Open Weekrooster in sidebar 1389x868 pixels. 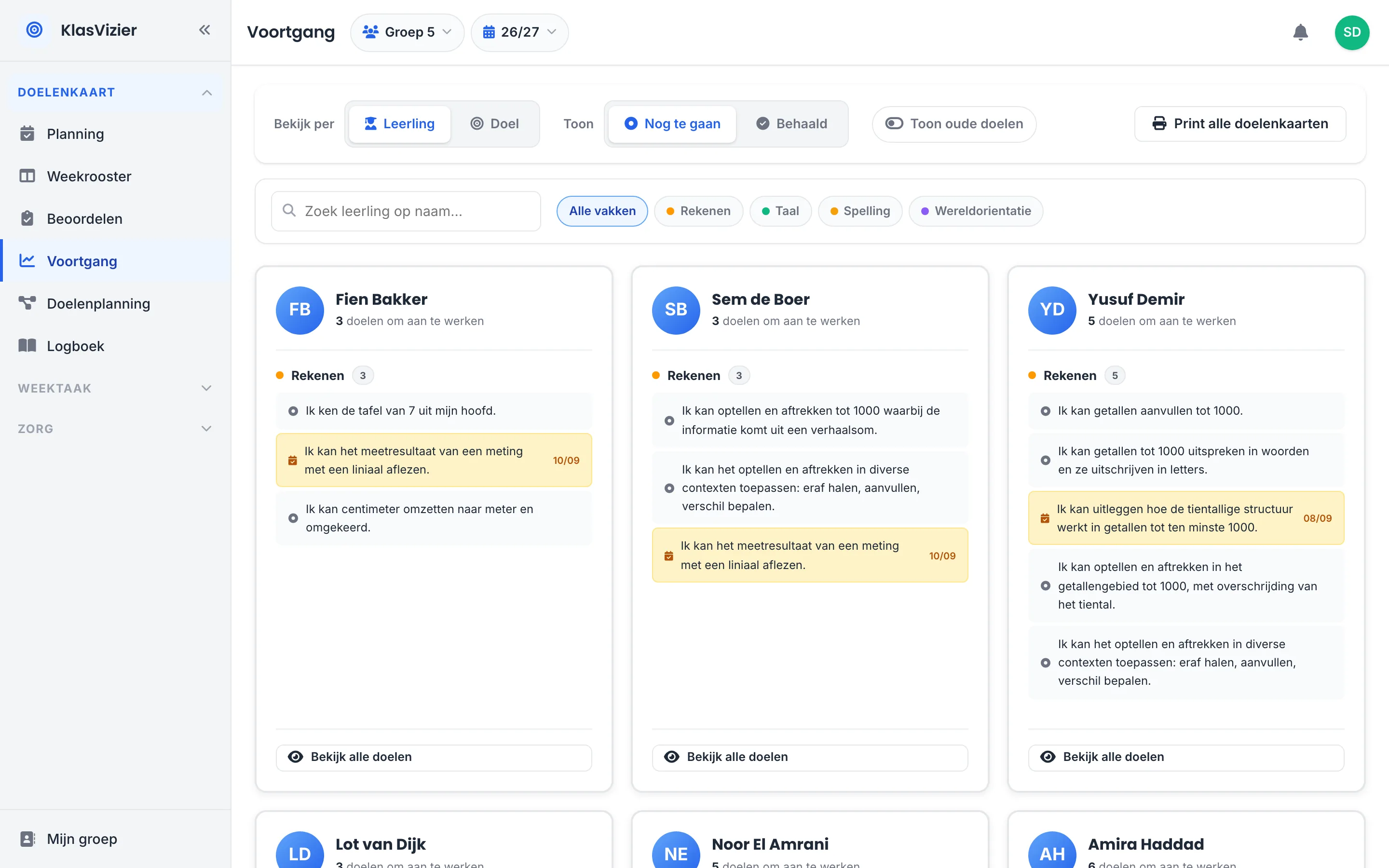(115, 176)
